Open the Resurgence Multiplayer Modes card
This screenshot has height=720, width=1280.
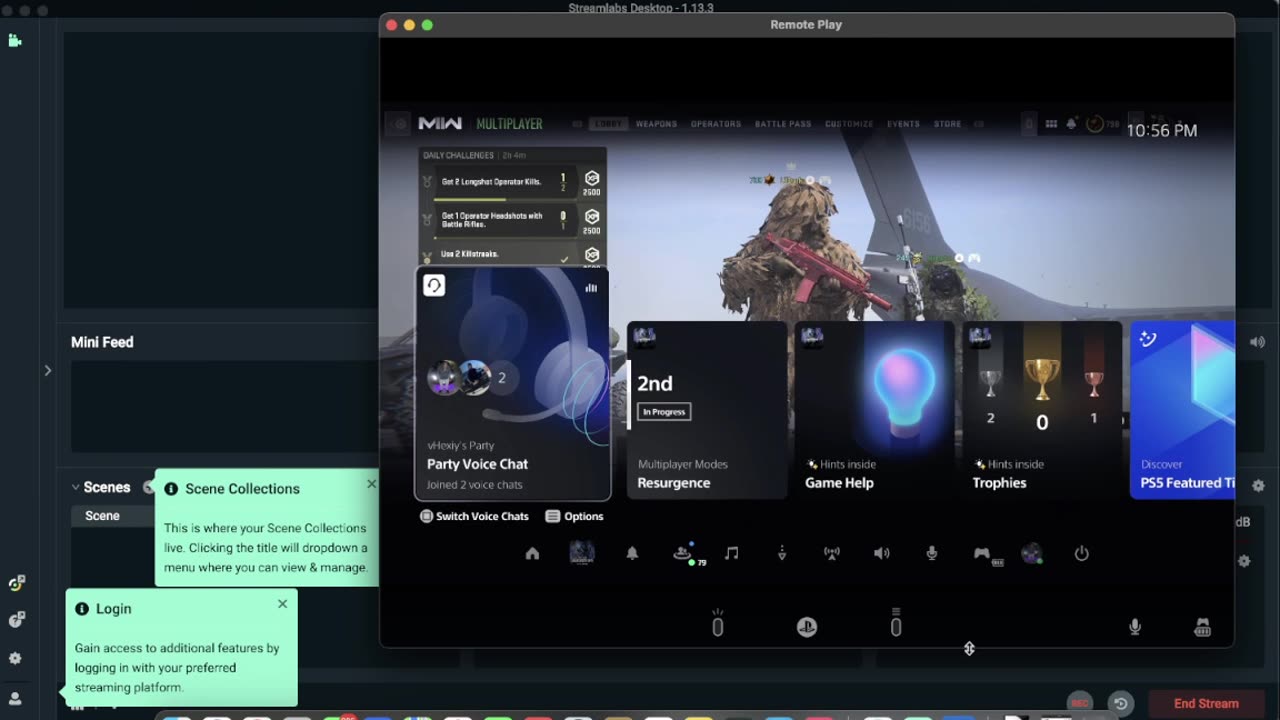pos(706,410)
